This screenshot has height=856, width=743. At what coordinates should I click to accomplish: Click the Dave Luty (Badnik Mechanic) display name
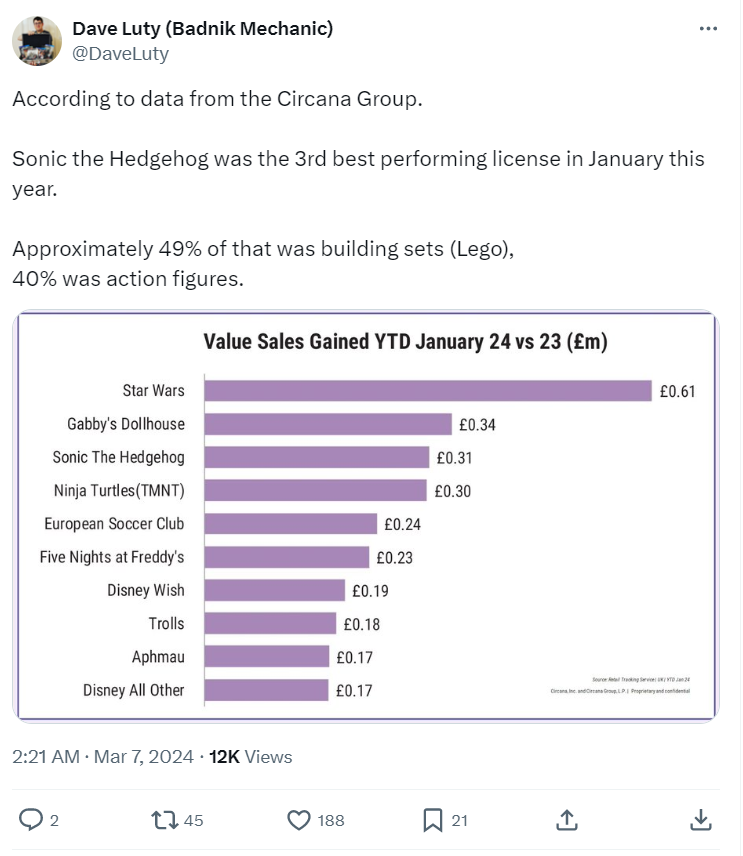pyautogui.click(x=203, y=28)
